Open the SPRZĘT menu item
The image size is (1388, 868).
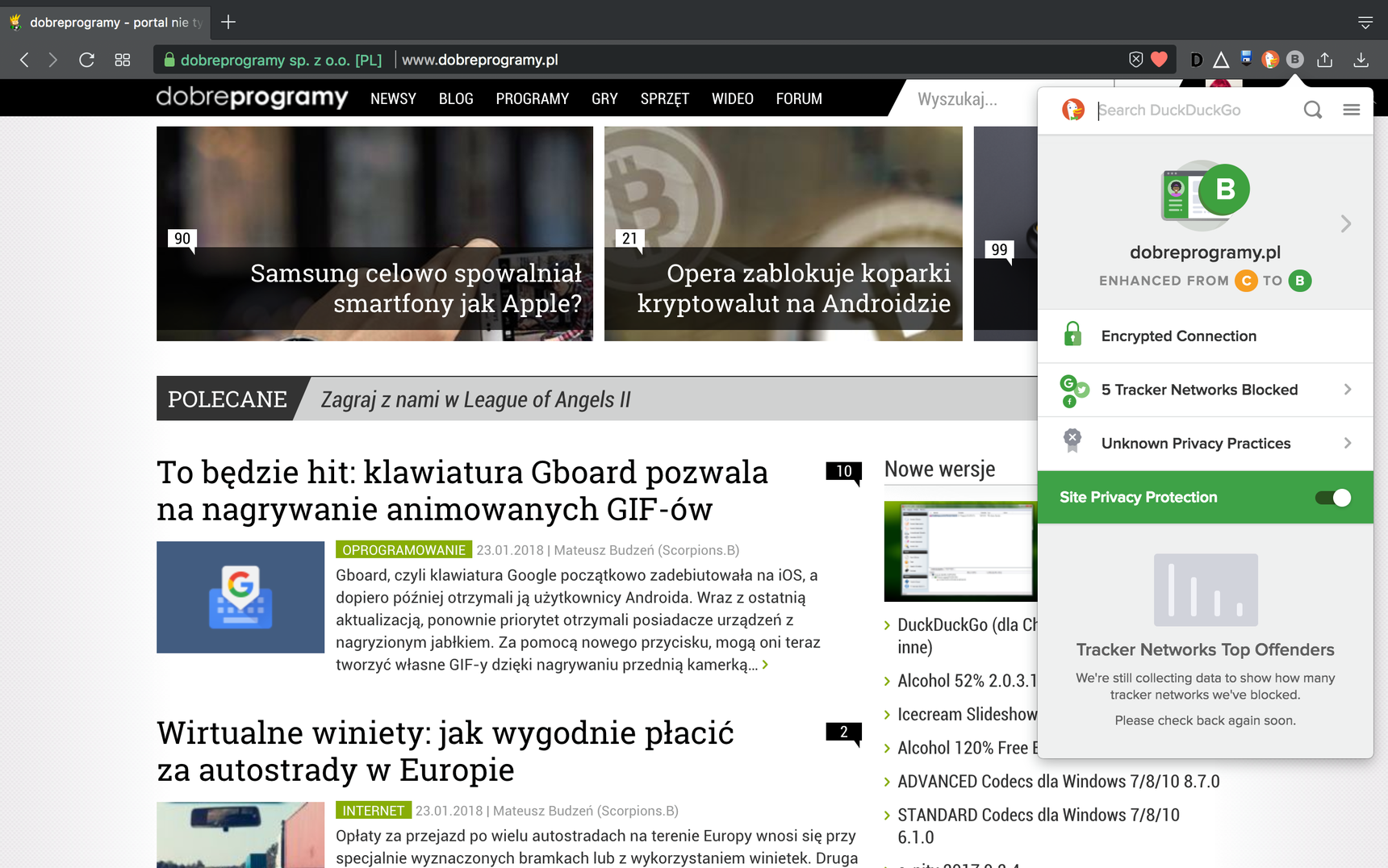click(665, 98)
